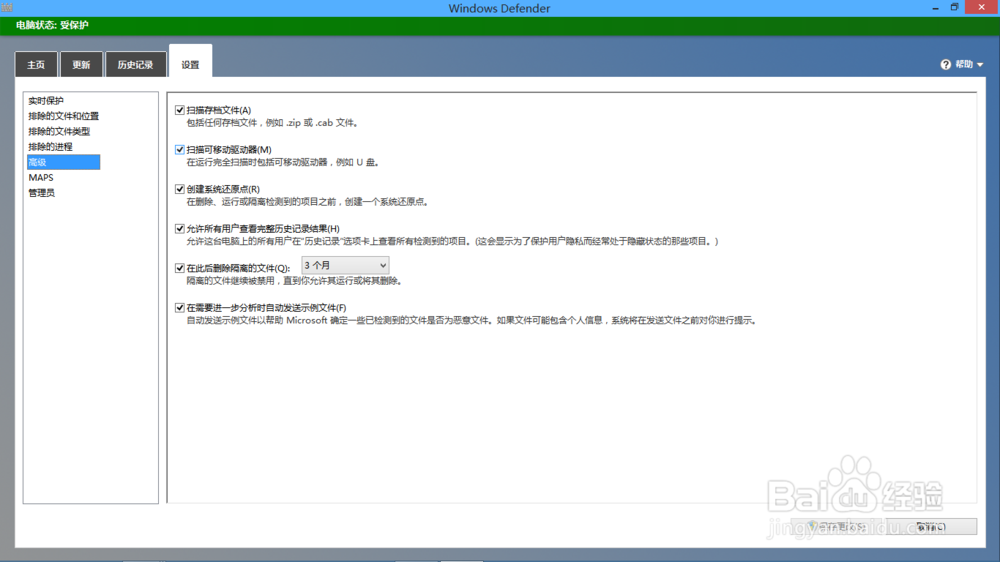1000x562 pixels.
Task: Restore down the Windows Defender window
Action: 955,8
